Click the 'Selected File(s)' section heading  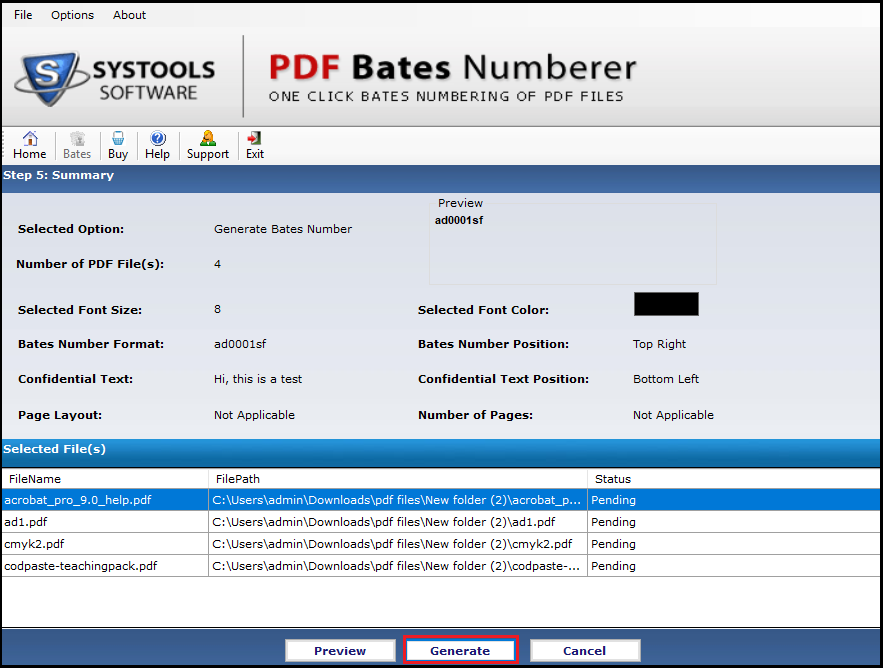point(55,449)
